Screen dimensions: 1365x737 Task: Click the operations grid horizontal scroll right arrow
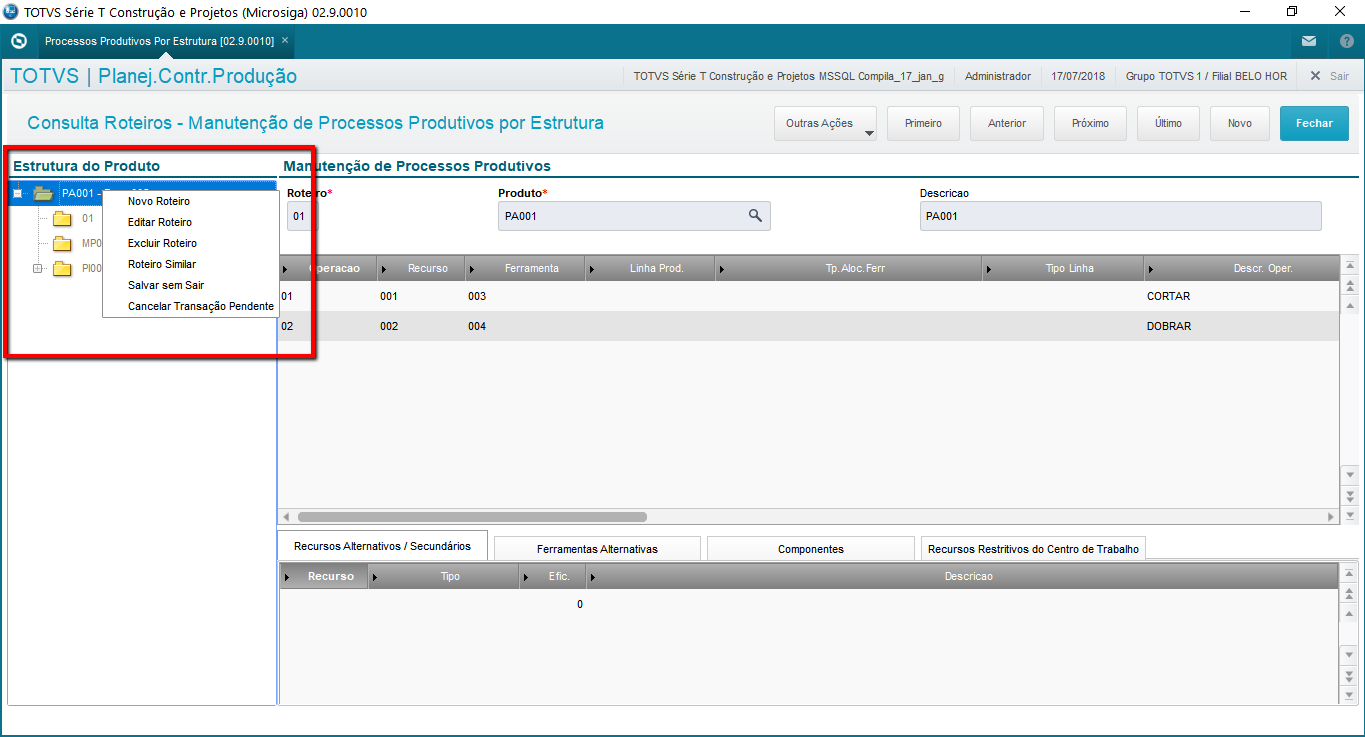[1331, 517]
